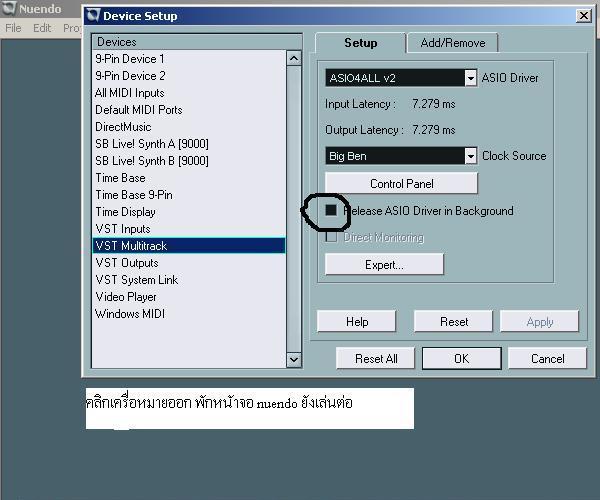Click the Input Latency 7.279 ms value
Screen dimensions: 600x500
pyautogui.click(x=434, y=104)
